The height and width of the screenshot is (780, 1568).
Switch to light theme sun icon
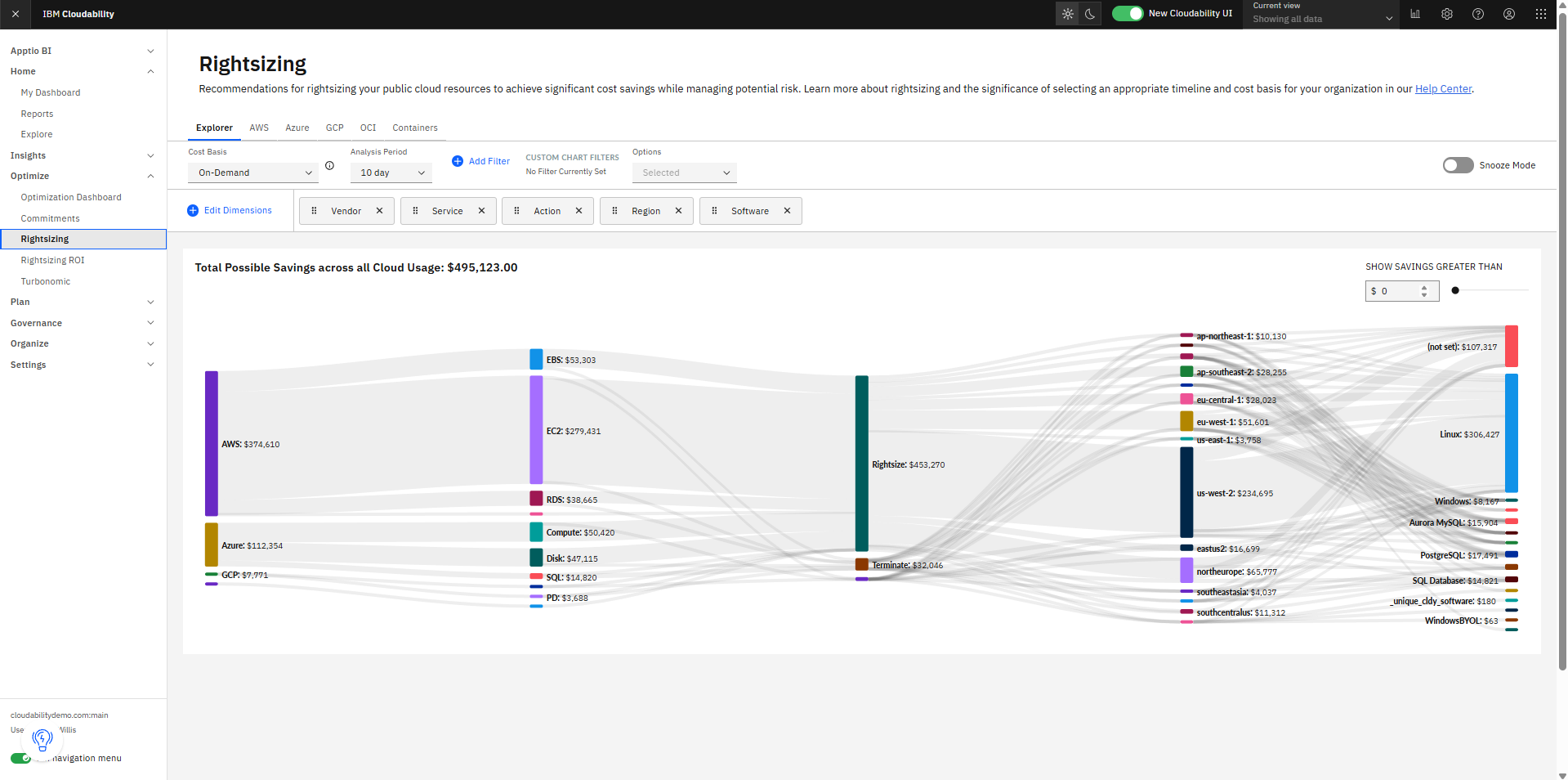(x=1068, y=14)
